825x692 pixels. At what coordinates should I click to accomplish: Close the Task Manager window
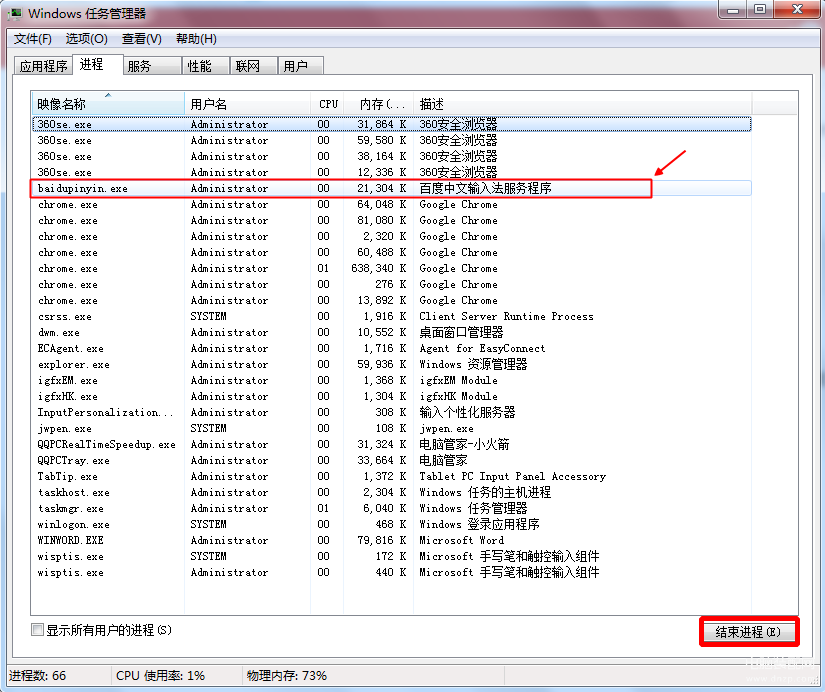coord(797,9)
